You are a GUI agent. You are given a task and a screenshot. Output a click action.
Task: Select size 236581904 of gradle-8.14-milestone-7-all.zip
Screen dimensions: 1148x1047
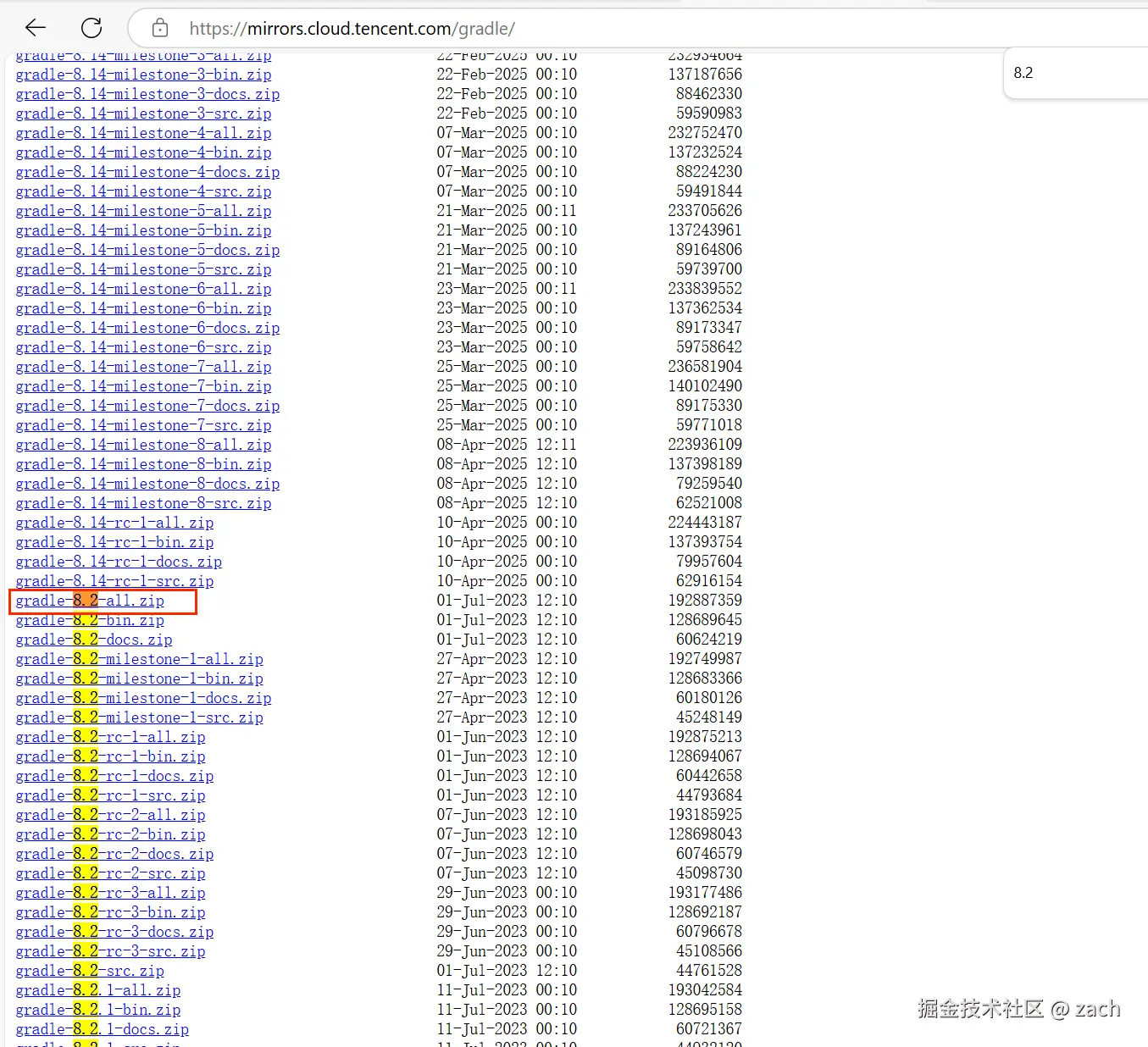(705, 367)
